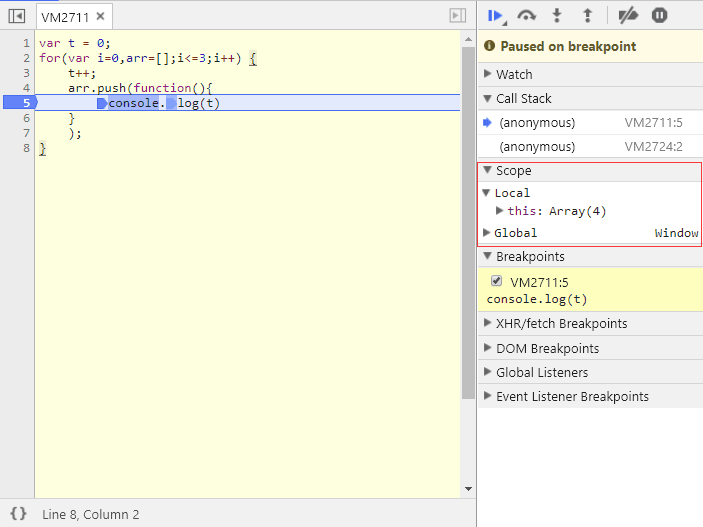Step out of current function
This screenshot has width=703, height=527.
point(587,15)
